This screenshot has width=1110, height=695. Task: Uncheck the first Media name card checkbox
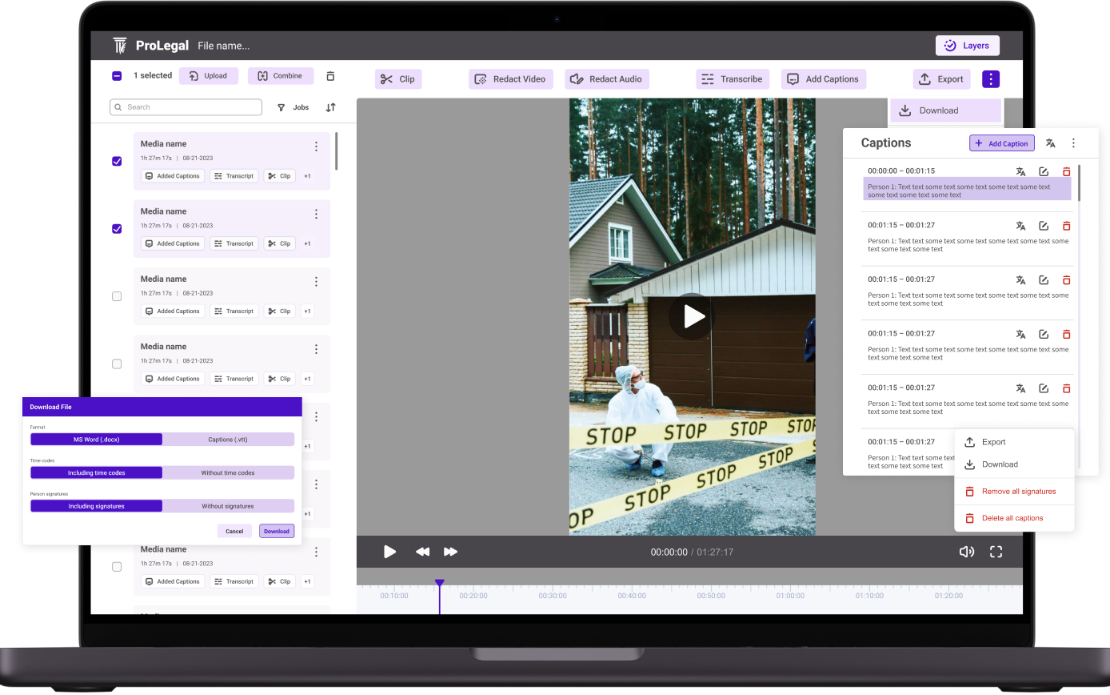(x=117, y=161)
